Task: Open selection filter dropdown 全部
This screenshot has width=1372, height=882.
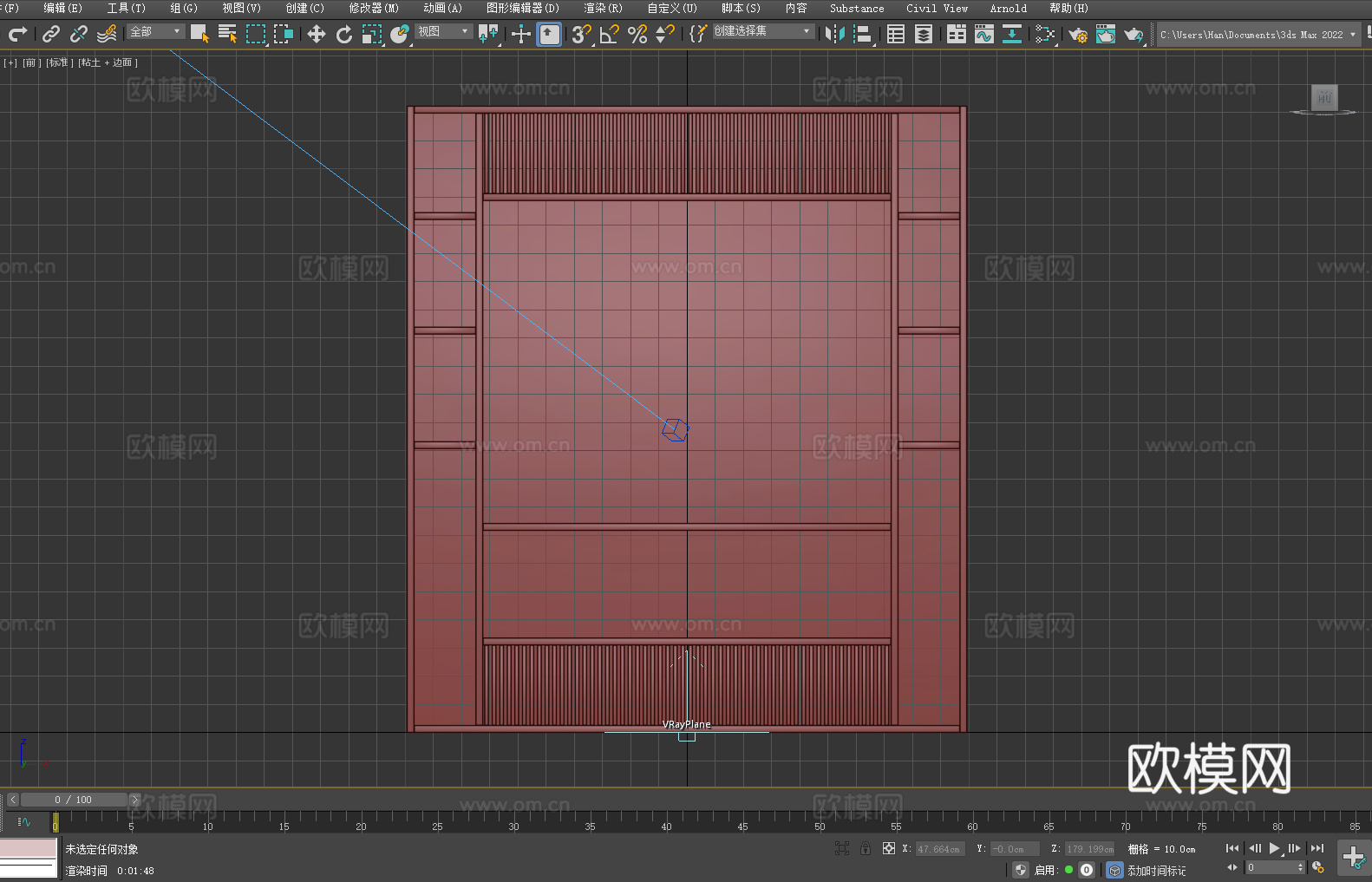Action: [156, 31]
